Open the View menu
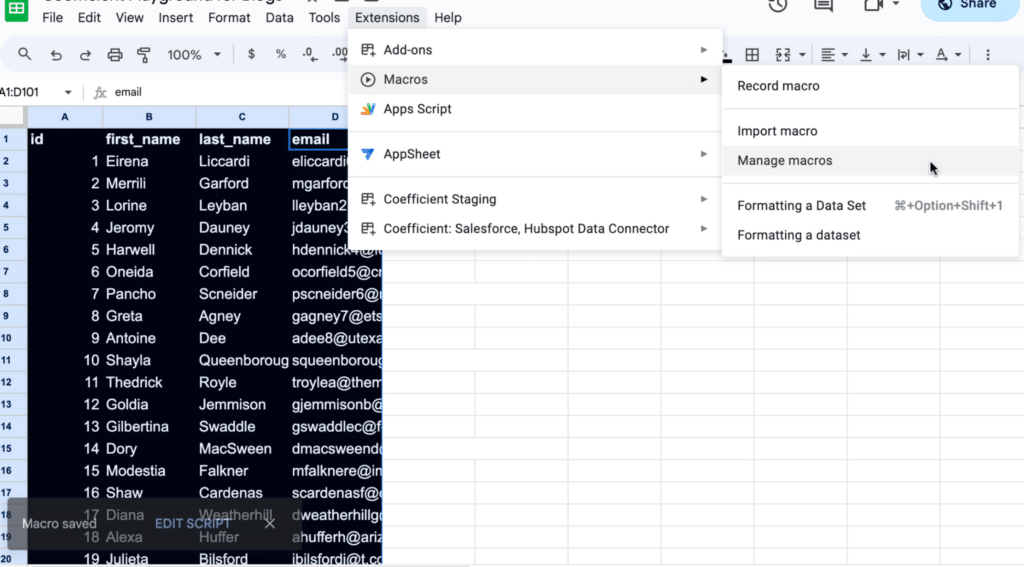1024x567 pixels. [x=129, y=18]
